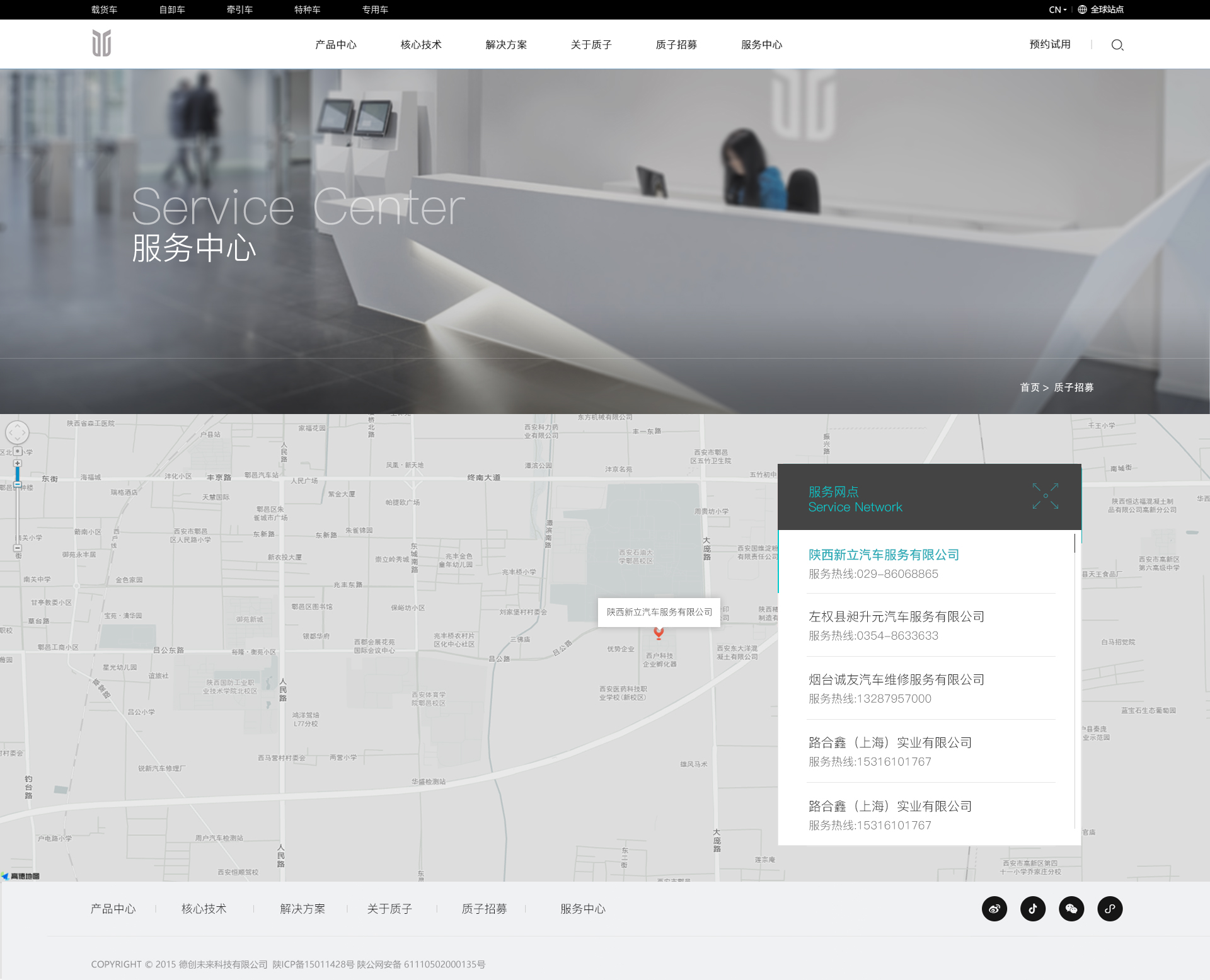Click the service list scrollbar
Viewport: 1210px width, 980px height.
click(x=1075, y=544)
